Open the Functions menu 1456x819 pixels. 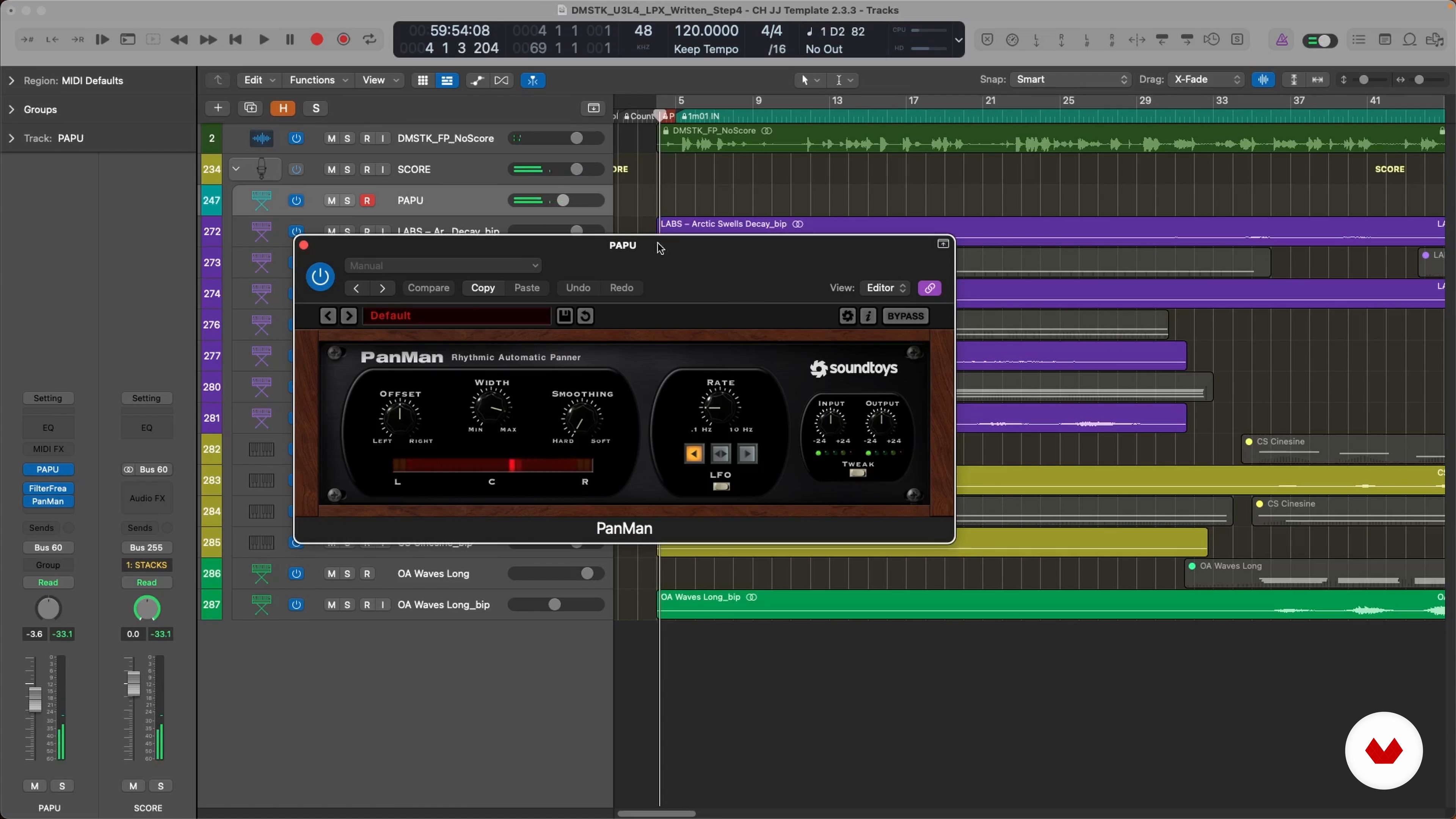(318, 80)
